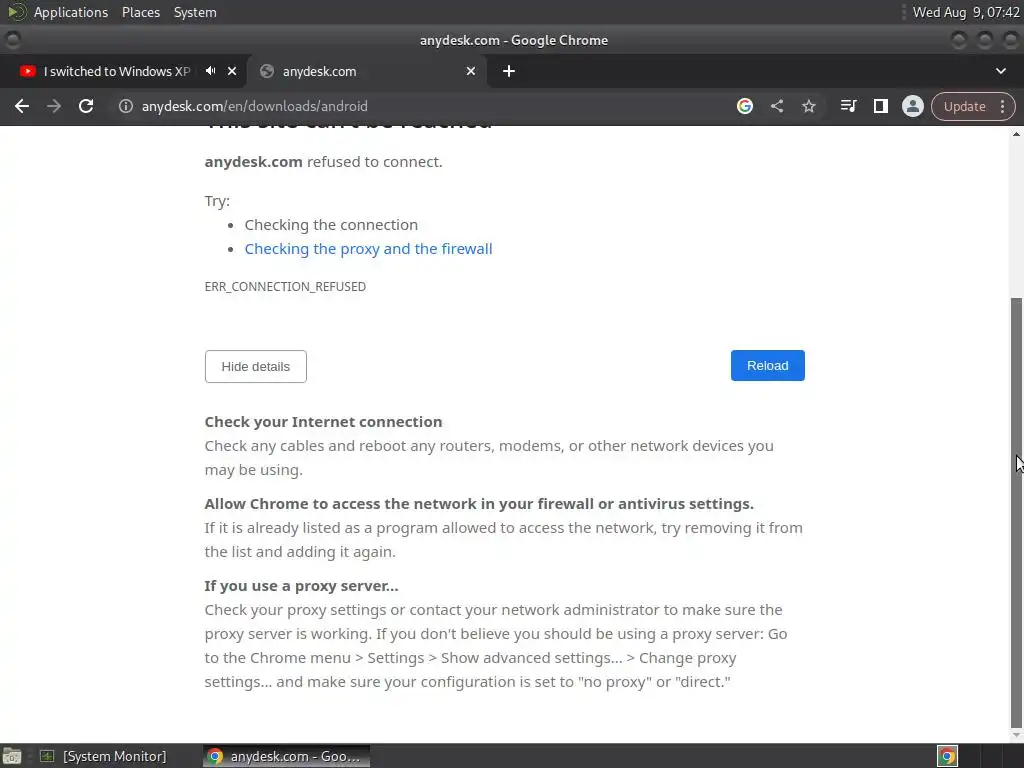Image resolution: width=1024 pixels, height=768 pixels.
Task: Close the 'I switched to Windows XP' tab
Action: point(232,71)
